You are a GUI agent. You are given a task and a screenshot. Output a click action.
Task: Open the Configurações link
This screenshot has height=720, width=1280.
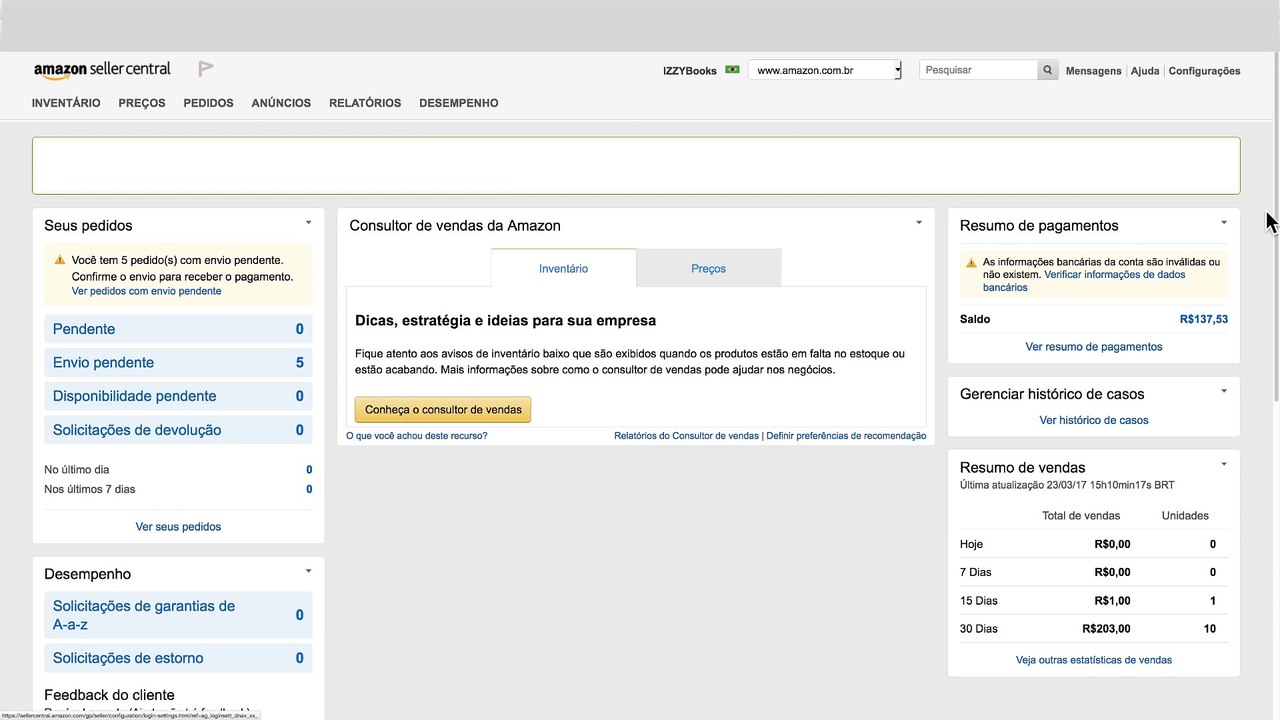click(1204, 71)
